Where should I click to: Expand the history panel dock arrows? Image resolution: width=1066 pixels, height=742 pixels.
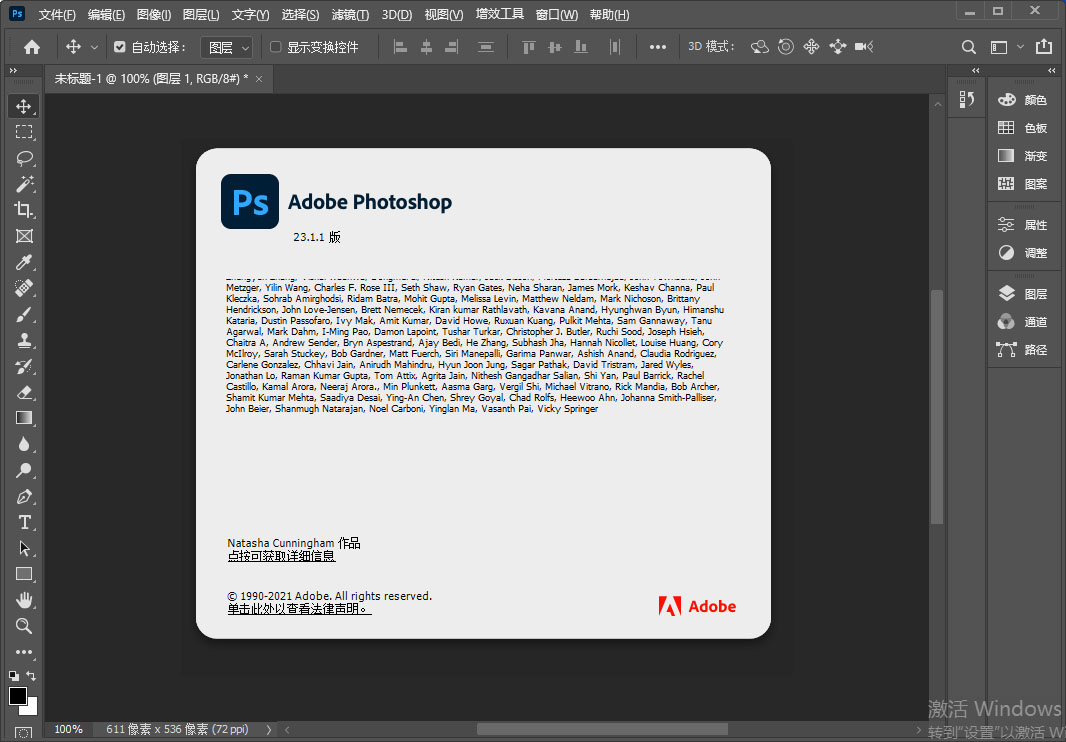(x=976, y=70)
